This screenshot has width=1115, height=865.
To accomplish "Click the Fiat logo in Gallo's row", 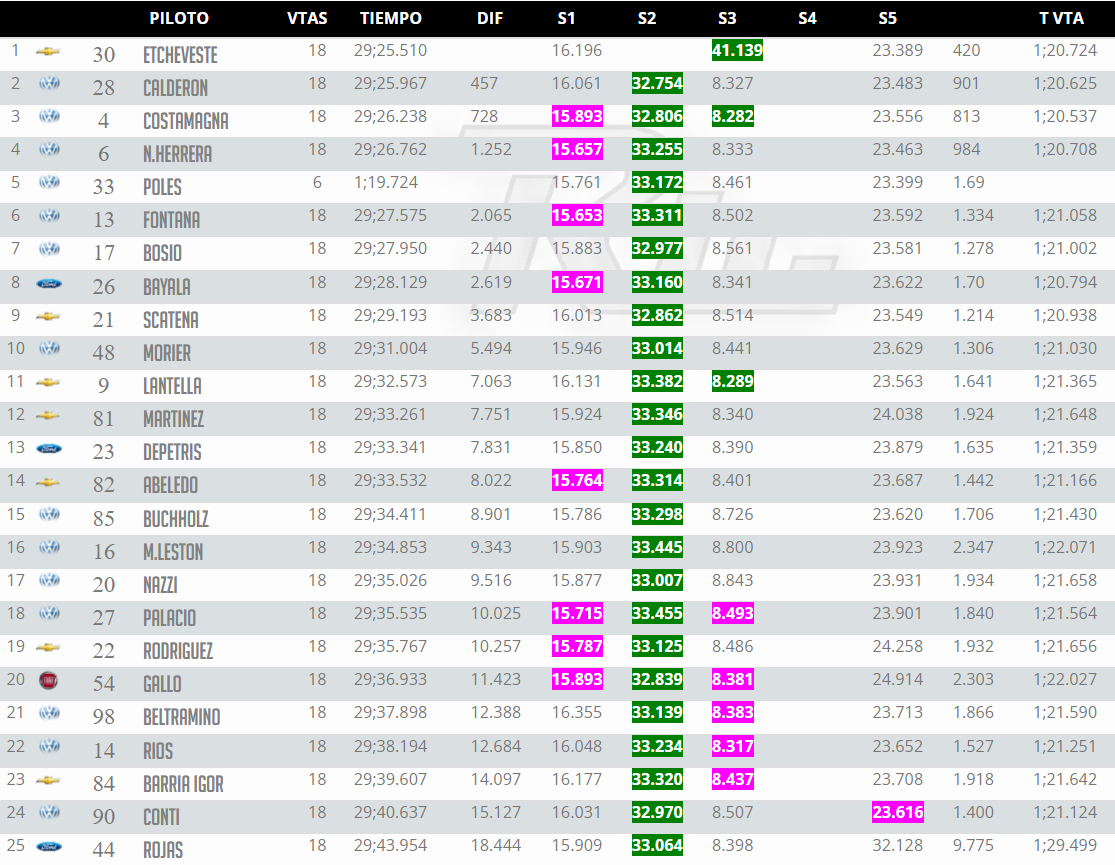I will click(48, 680).
